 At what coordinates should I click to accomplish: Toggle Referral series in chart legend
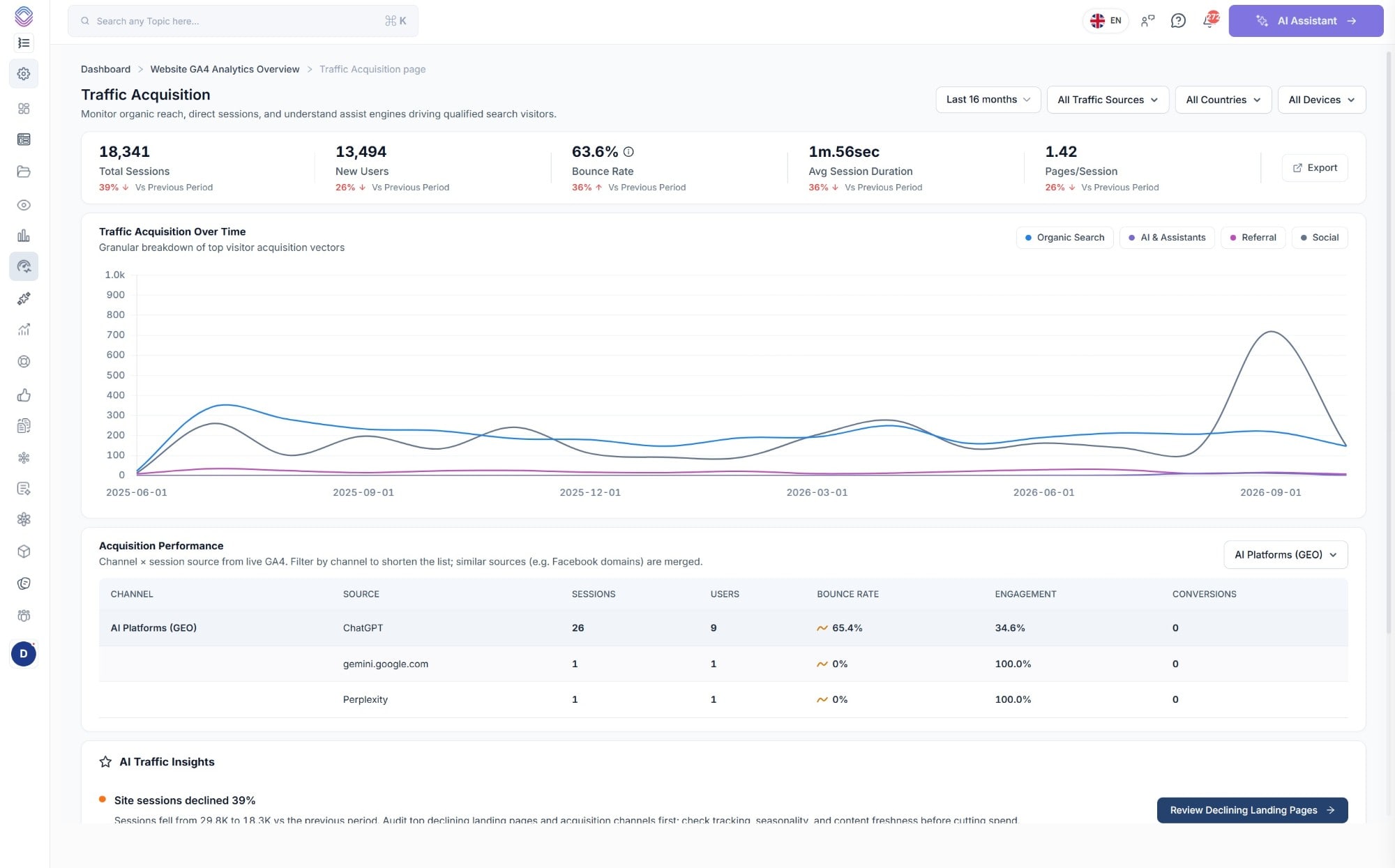pyautogui.click(x=1253, y=238)
